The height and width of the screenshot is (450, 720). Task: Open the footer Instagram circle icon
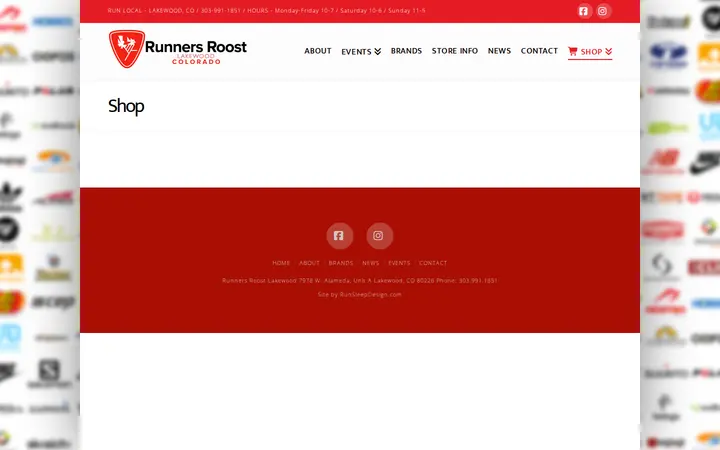click(379, 236)
